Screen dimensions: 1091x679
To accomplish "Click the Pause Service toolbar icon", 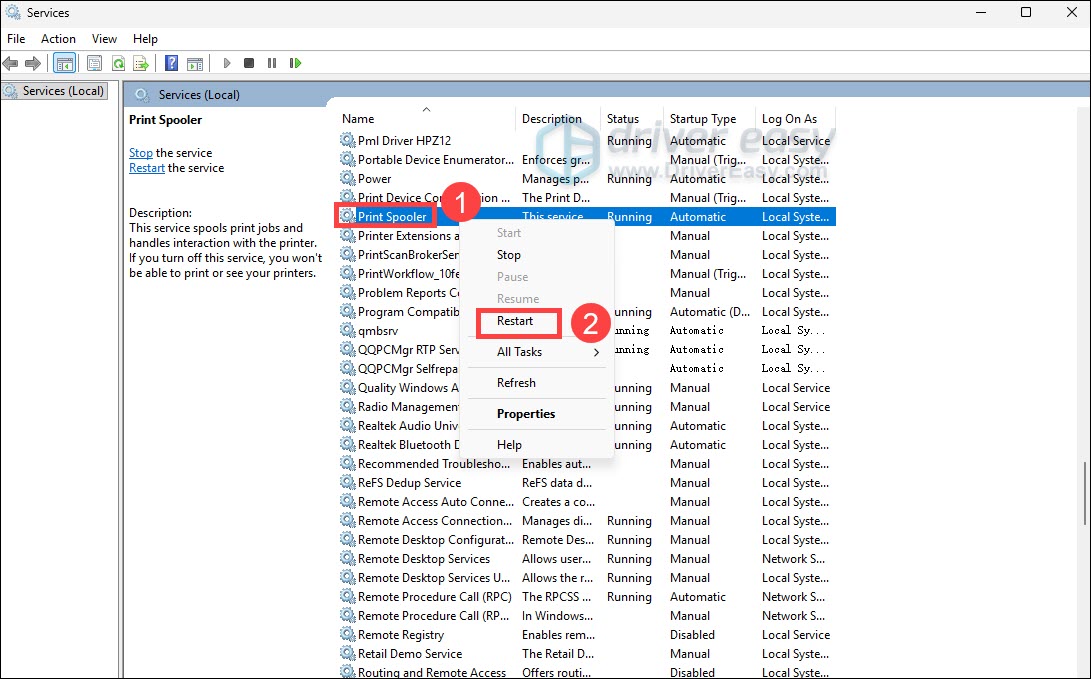I will [272, 63].
